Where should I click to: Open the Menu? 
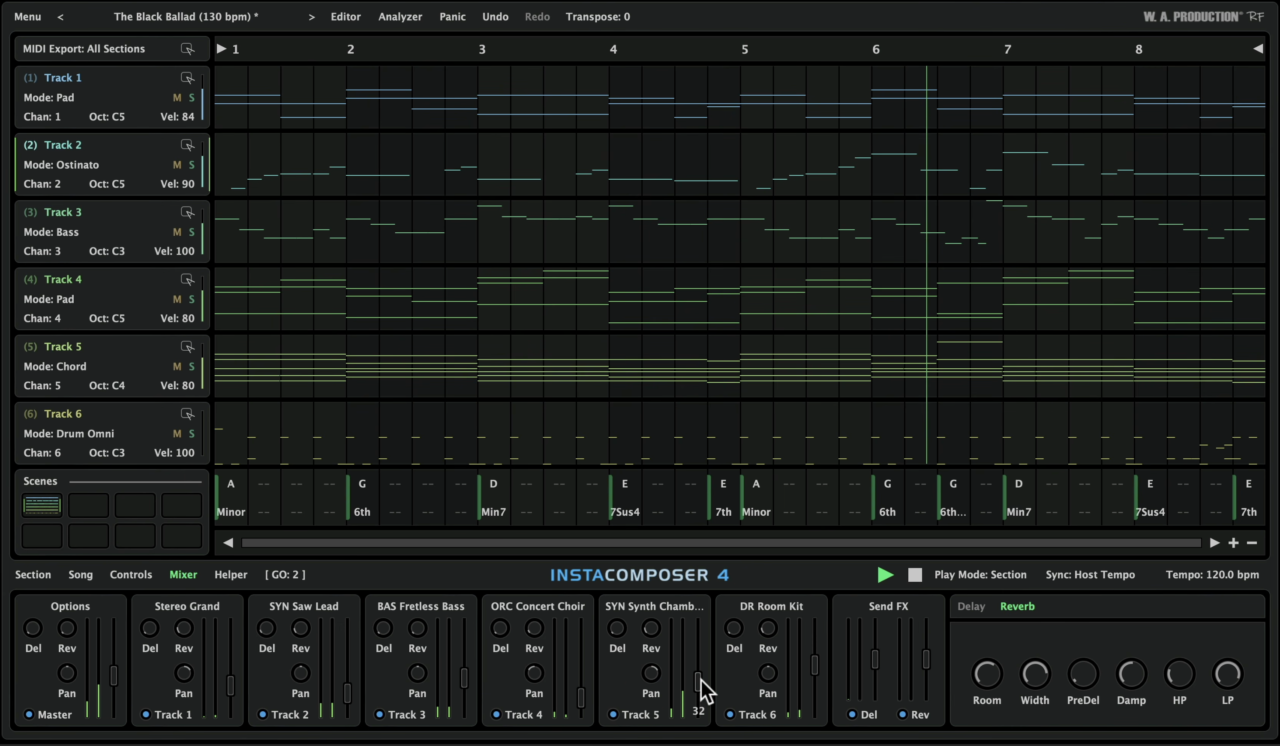(28, 17)
